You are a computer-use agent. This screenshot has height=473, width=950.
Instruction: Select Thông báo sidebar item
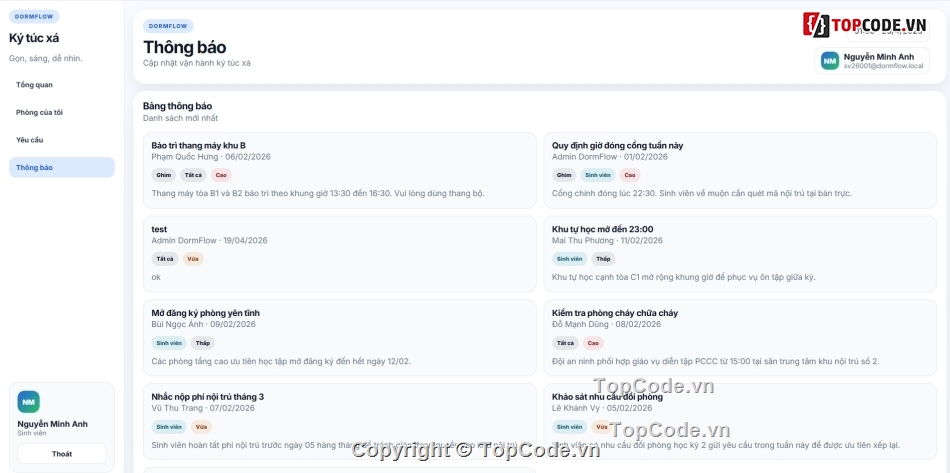point(62,167)
